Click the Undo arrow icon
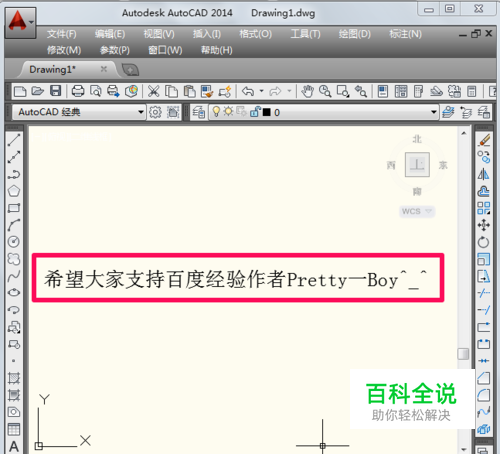 tap(248, 91)
